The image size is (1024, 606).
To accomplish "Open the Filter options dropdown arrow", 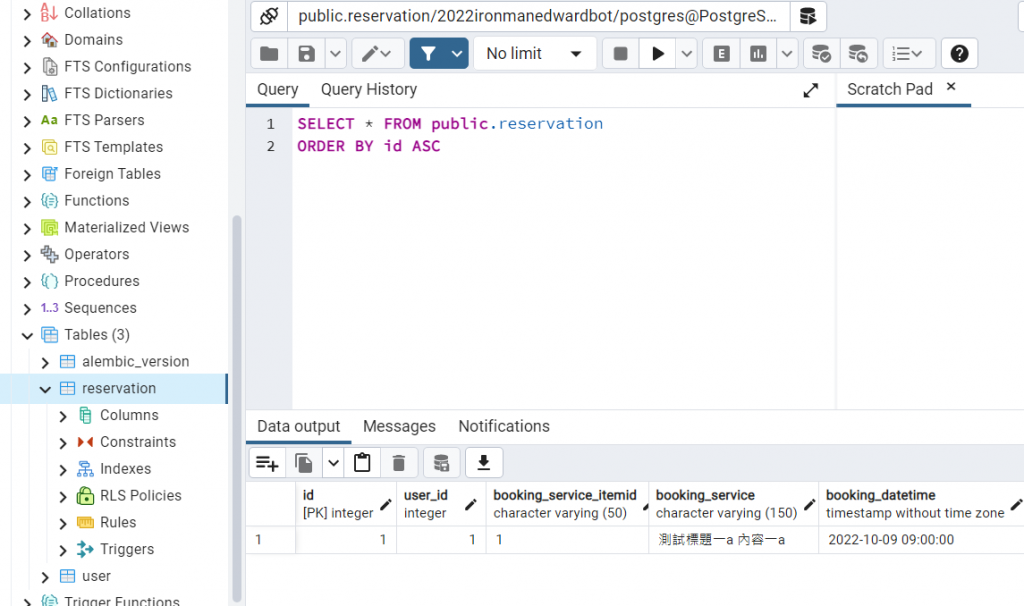I will [x=457, y=54].
